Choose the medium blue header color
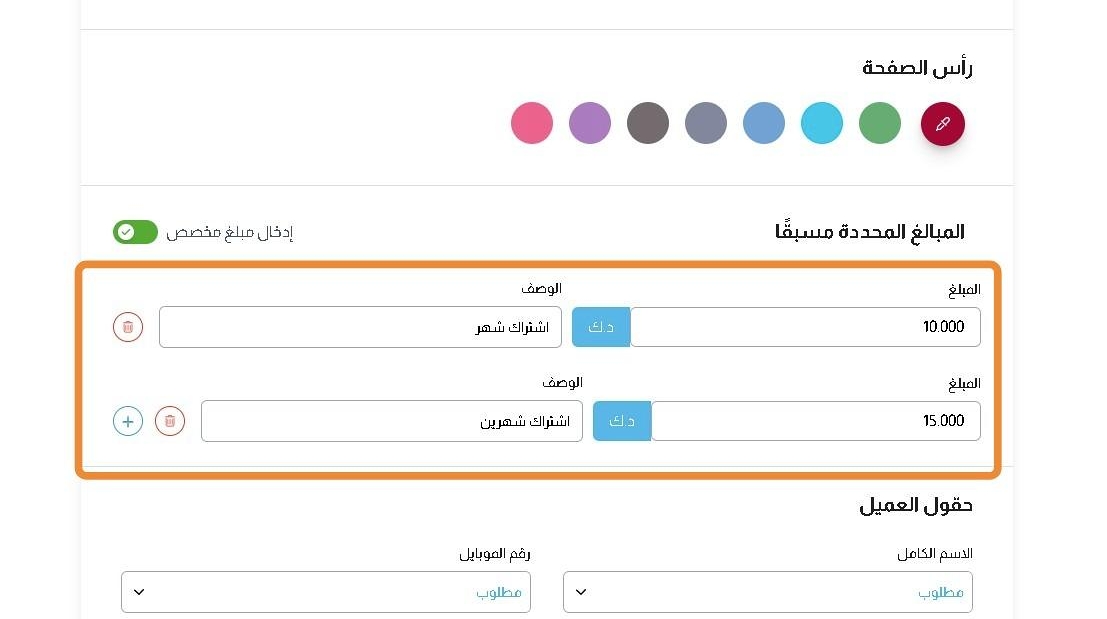The height and width of the screenshot is (619, 1107). (x=763, y=123)
